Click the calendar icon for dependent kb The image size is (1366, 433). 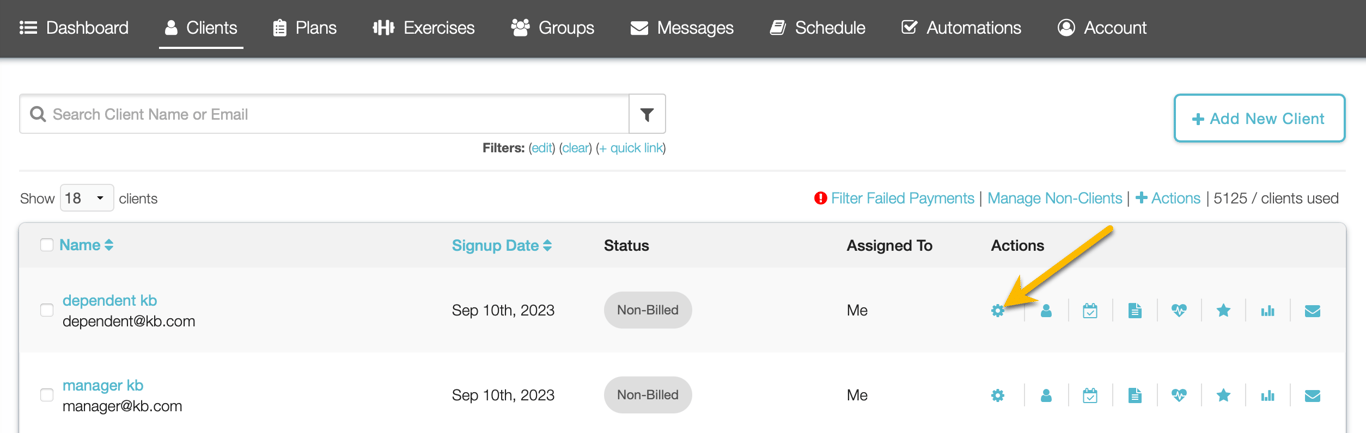tap(1090, 311)
